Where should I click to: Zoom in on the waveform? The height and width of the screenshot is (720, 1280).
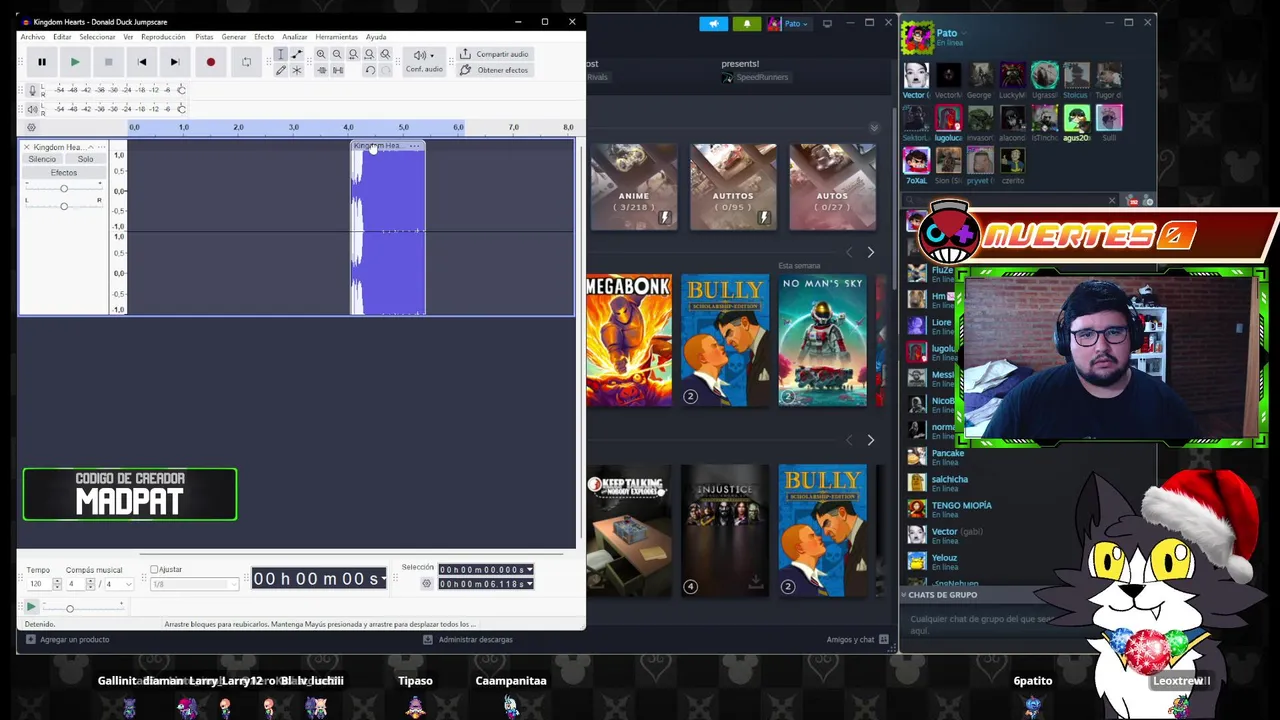point(321,54)
